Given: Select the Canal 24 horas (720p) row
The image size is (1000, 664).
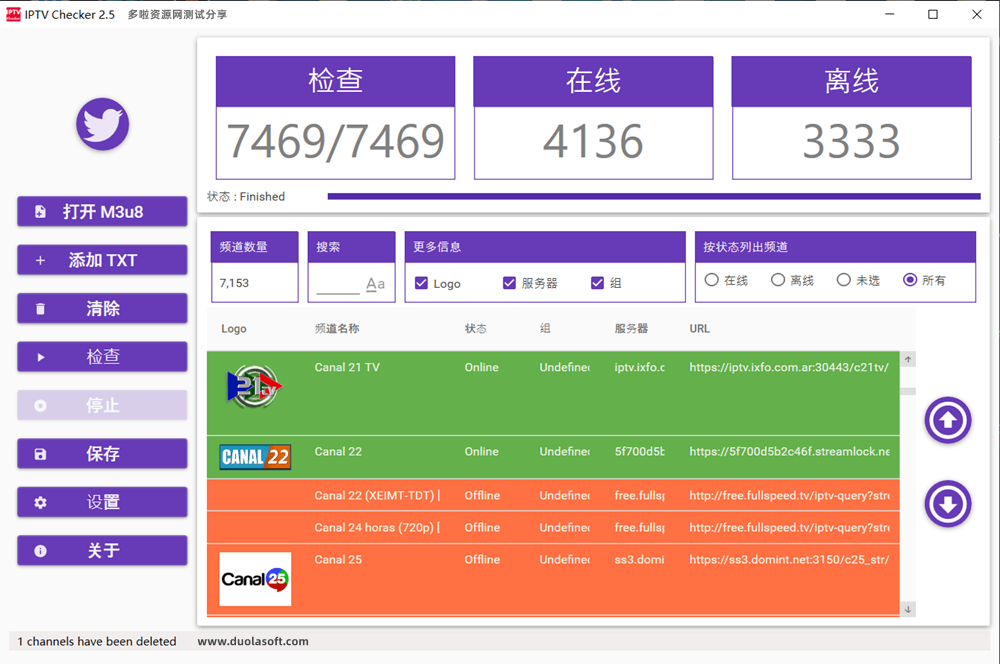Looking at the screenshot, I should click(x=553, y=528).
